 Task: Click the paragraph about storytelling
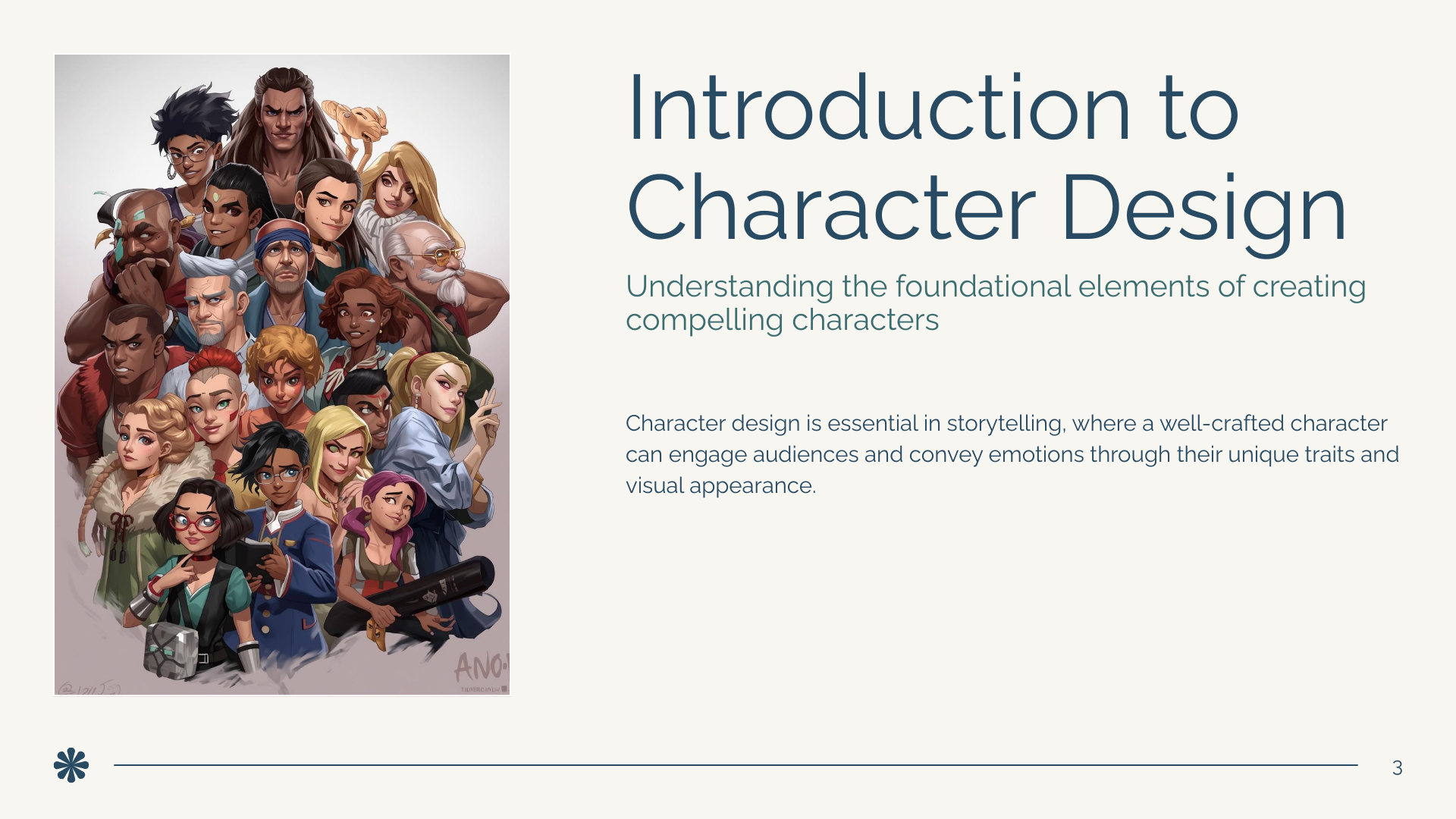tap(1009, 454)
